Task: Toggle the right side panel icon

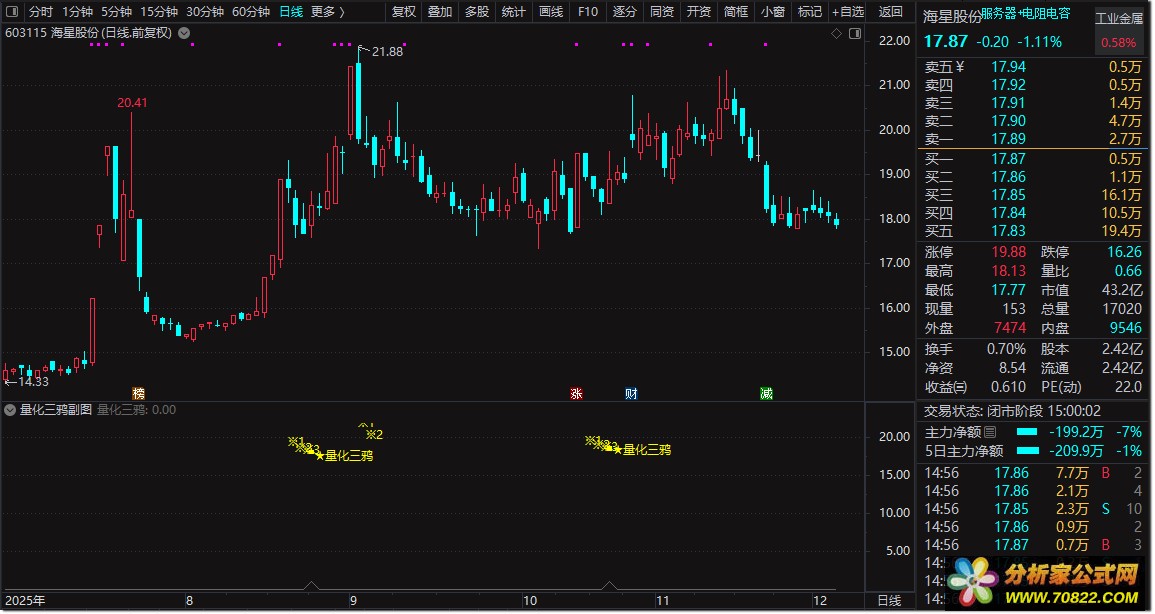Action: 854,34
